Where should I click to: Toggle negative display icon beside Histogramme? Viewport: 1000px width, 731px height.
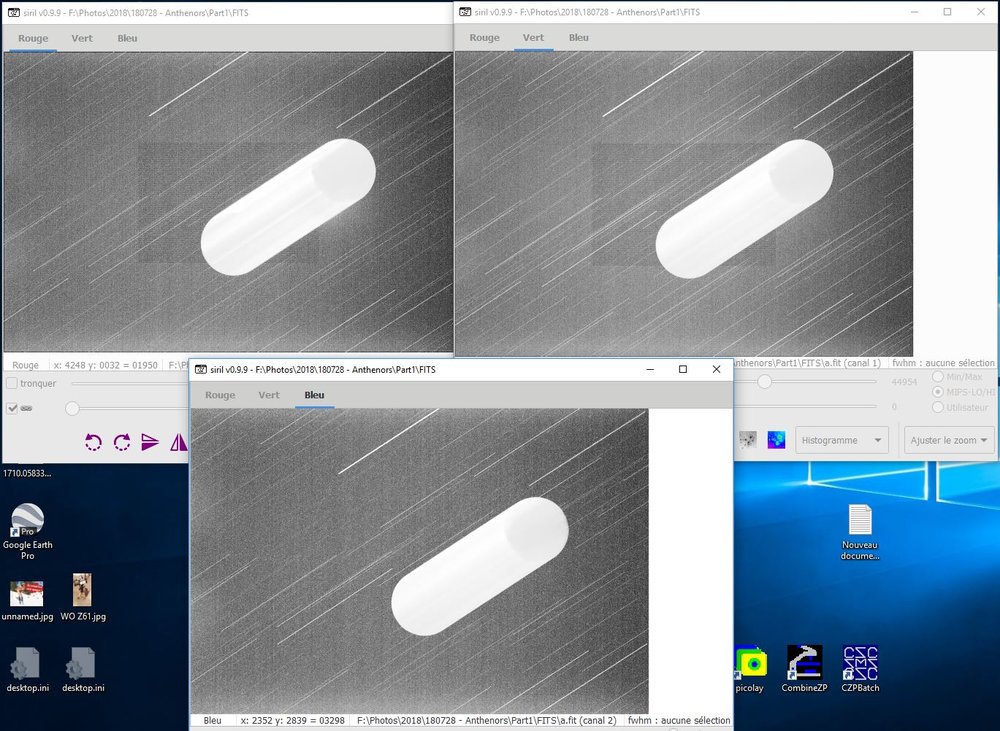click(747, 440)
